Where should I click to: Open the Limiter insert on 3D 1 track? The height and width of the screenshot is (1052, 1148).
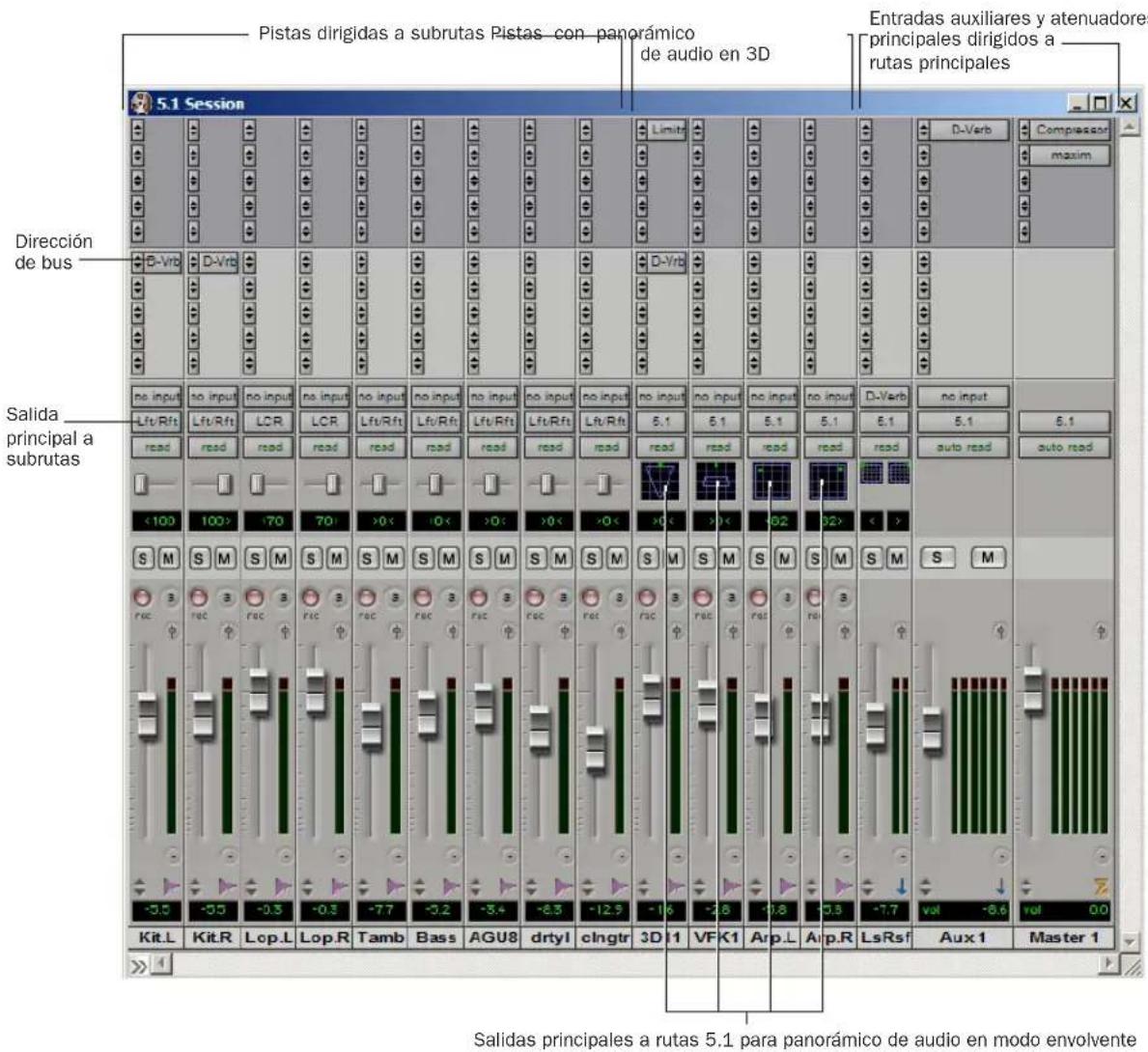668,130
